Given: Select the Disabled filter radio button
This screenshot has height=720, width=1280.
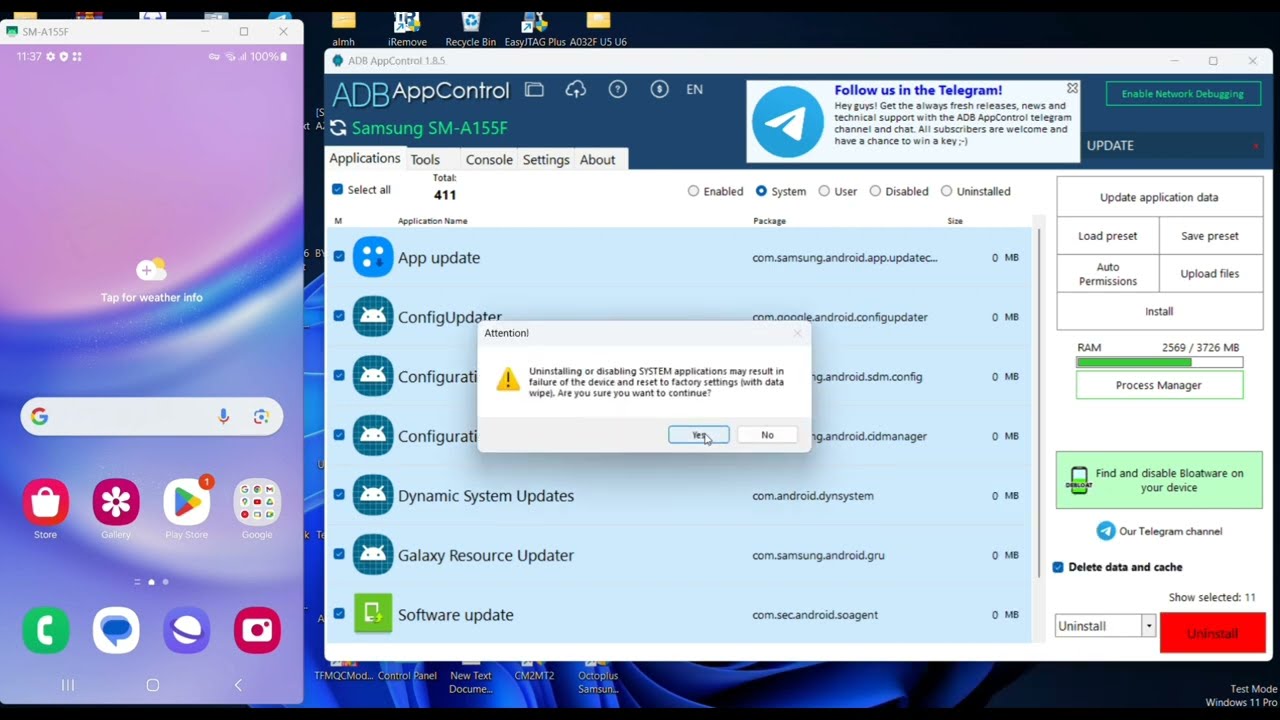Looking at the screenshot, I should point(875,191).
